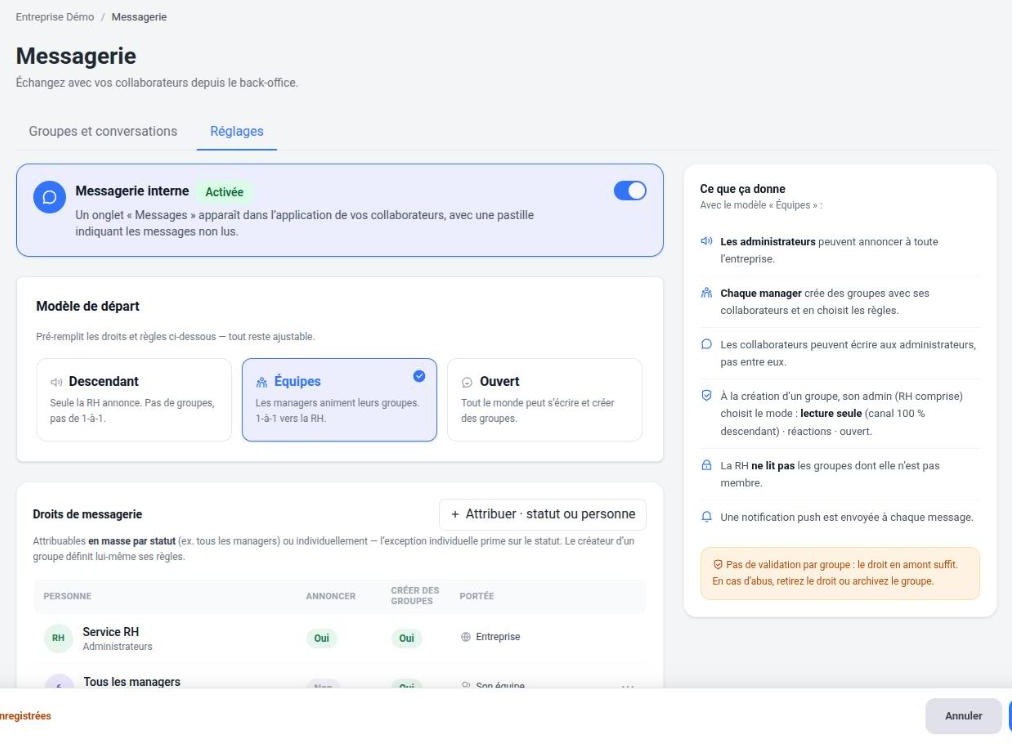Image resolution: width=1012 pixels, height=744 pixels.
Task: Choose the Ouvert starting model
Action: [544, 400]
